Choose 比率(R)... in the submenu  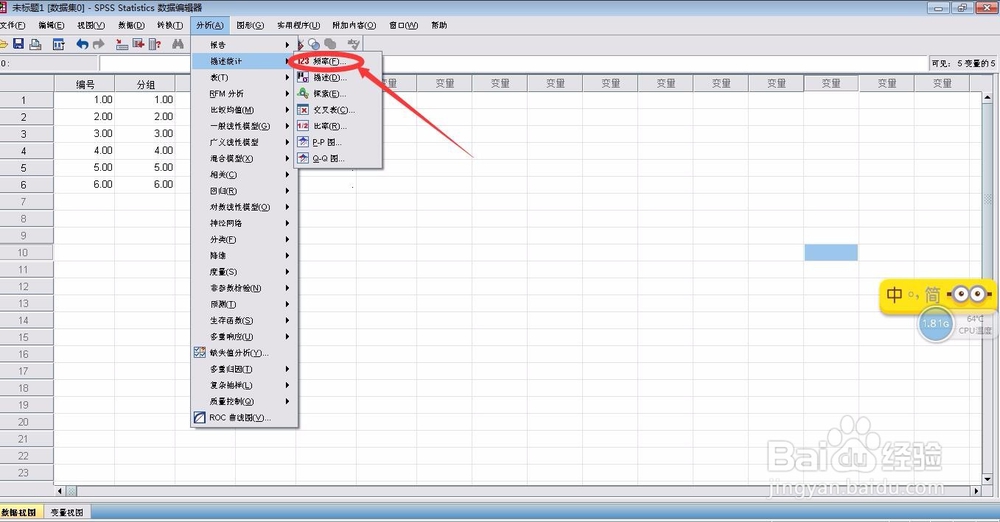click(x=337, y=126)
